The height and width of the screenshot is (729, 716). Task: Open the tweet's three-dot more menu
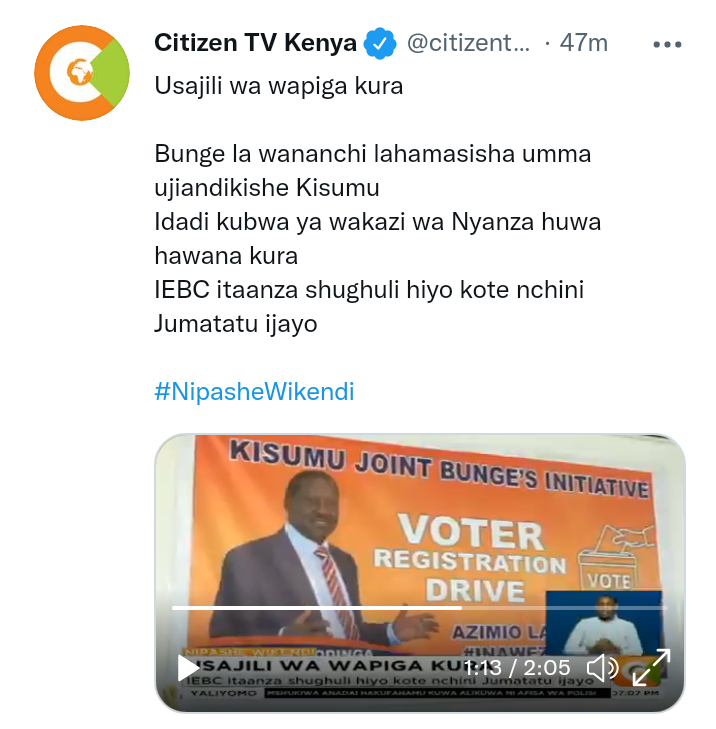(x=667, y=45)
